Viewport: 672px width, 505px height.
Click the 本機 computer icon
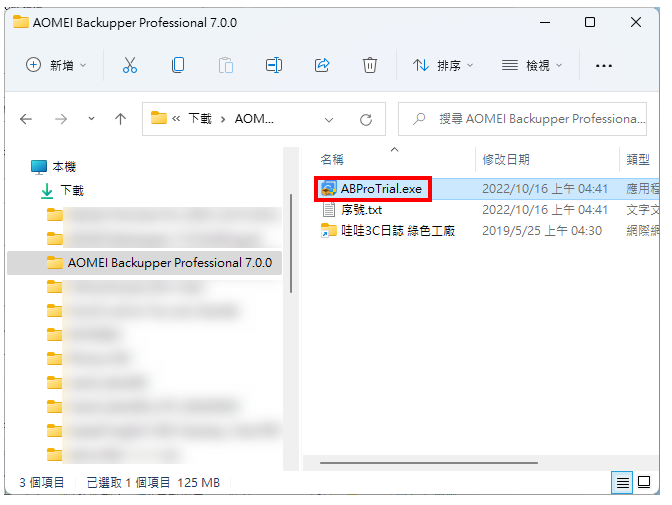click(39, 167)
